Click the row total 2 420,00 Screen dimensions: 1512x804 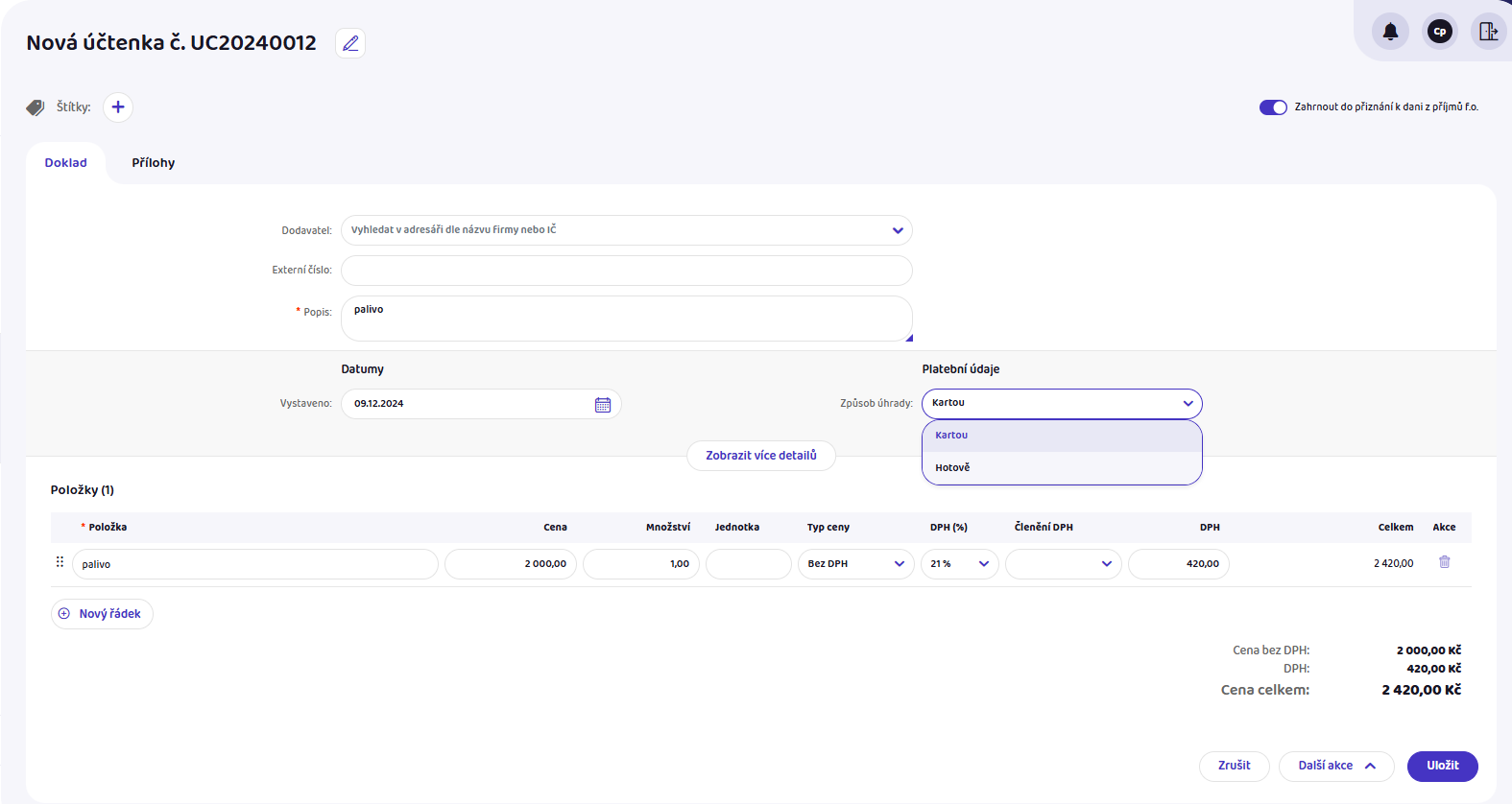click(x=1393, y=564)
